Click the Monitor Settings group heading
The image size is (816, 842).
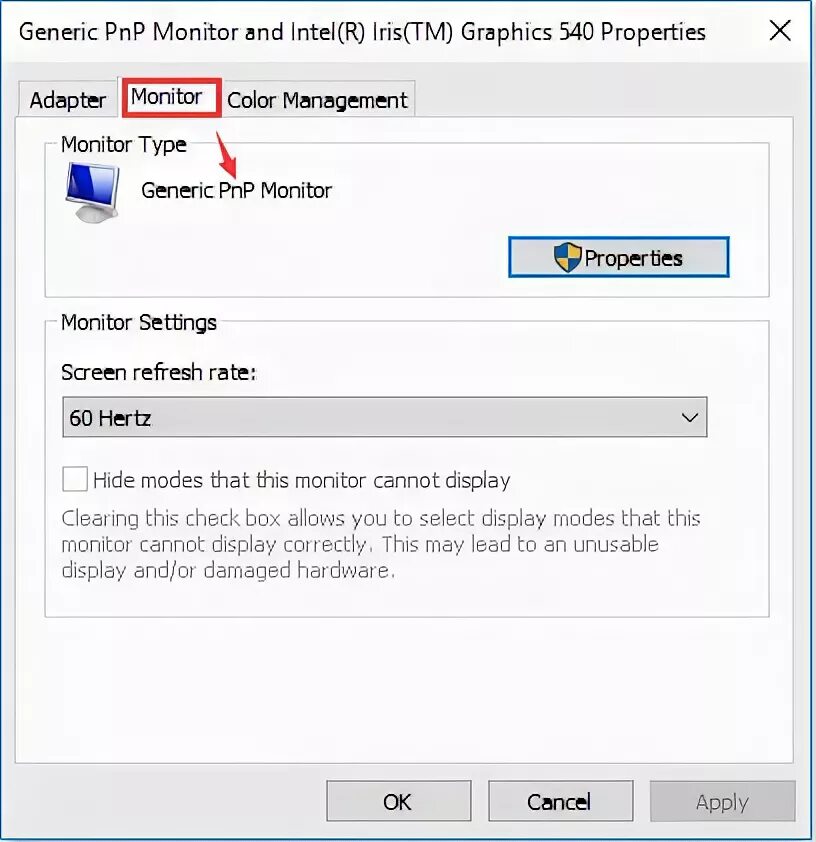pyautogui.click(x=139, y=323)
